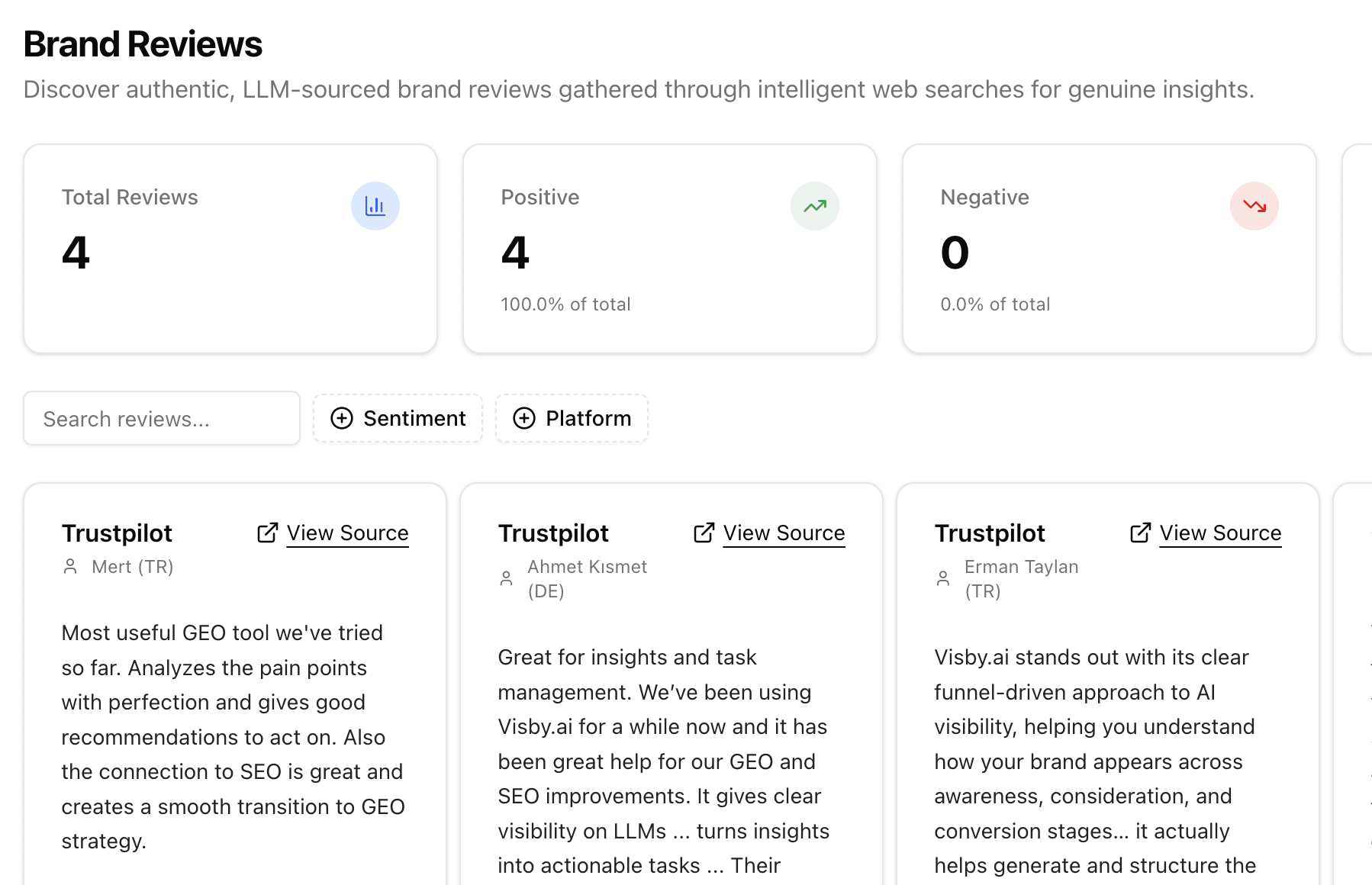Click the bar chart icon in Total Reviews
This screenshot has width=1372, height=885.
[x=375, y=206]
